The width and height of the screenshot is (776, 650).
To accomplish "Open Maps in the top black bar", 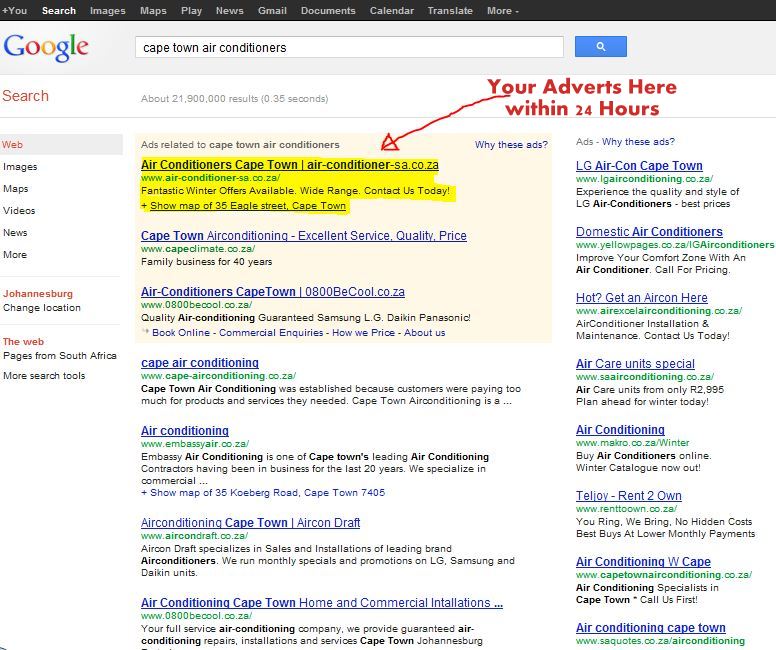I will click(153, 10).
